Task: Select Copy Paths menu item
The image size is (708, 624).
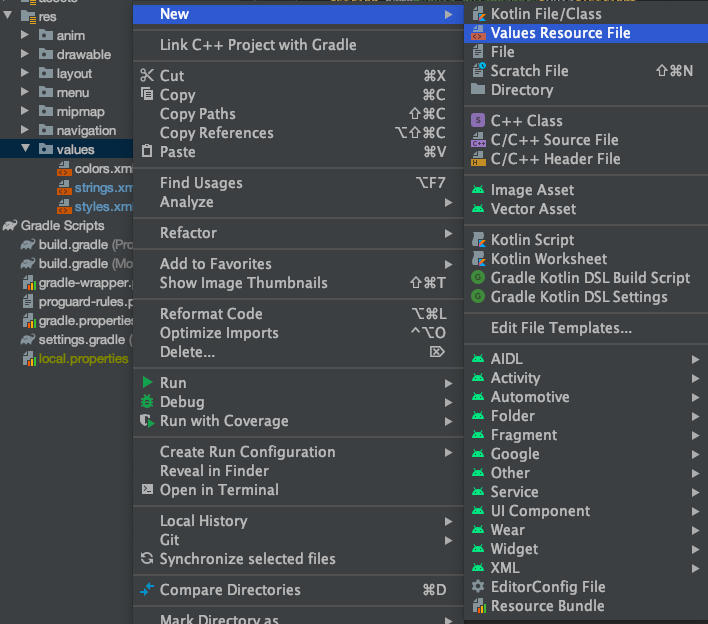Action: point(298,114)
